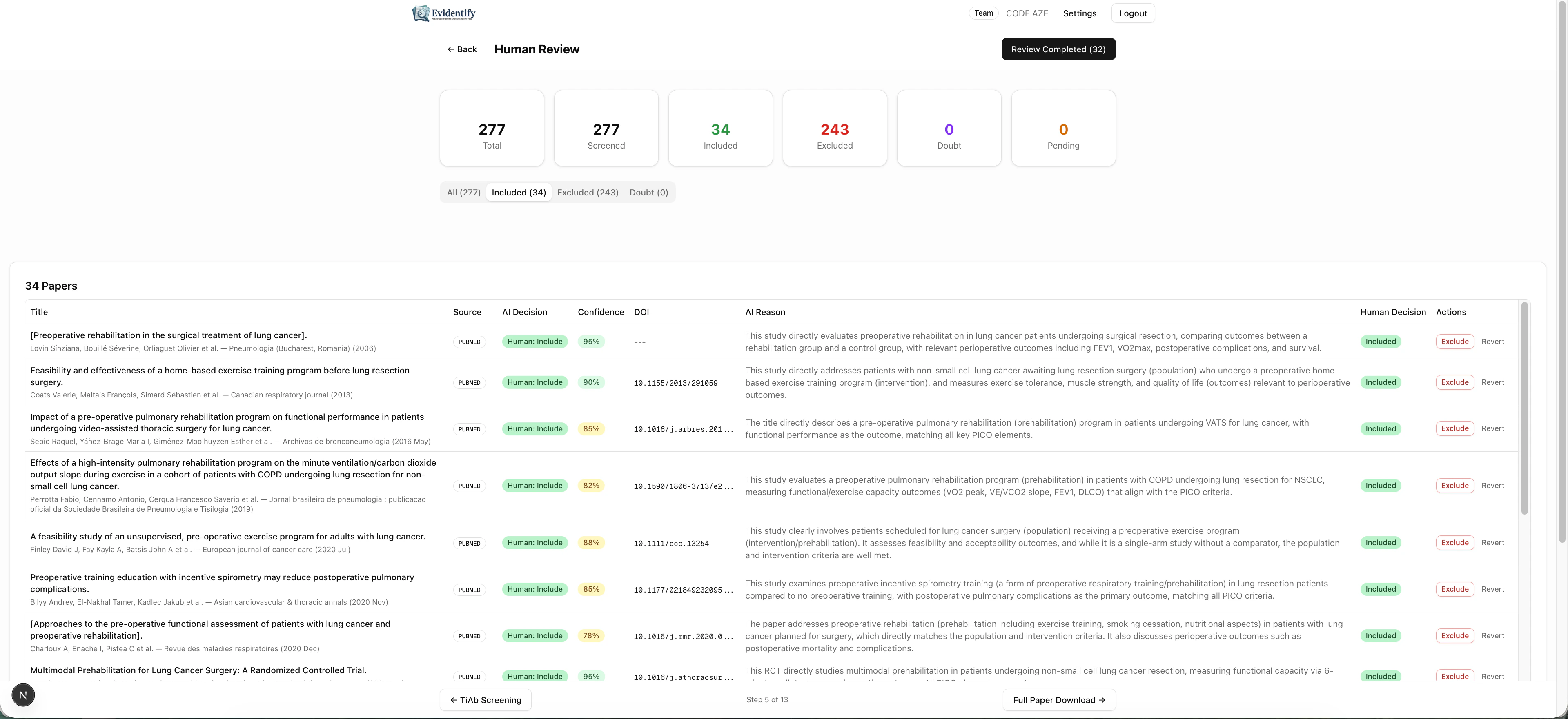Image resolution: width=1568 pixels, height=719 pixels.
Task: Click the '34 Papers' heading
Action: point(51,286)
